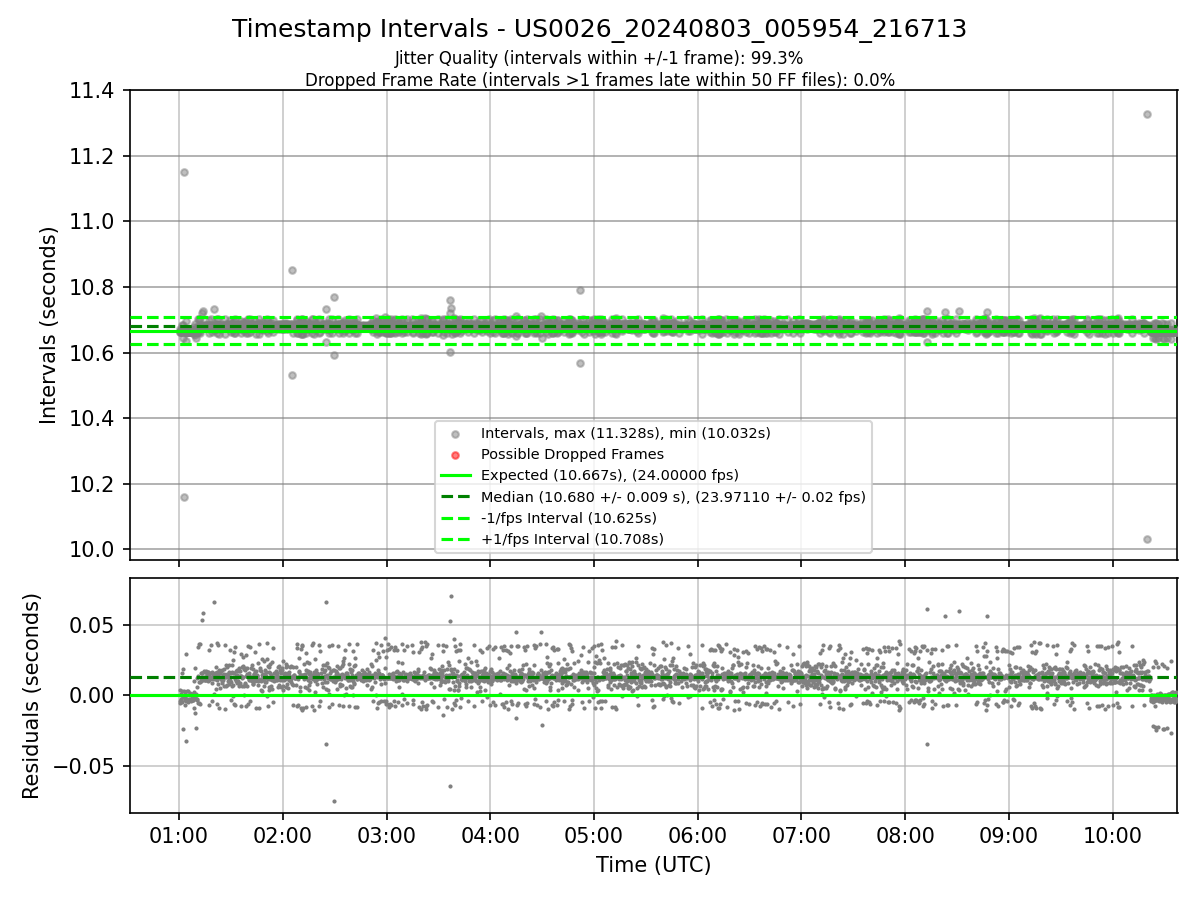The image size is (1200, 900).
Task: Click the dashed '-1/fps Interval' line sample in the legend
Action: pyautogui.click(x=455, y=518)
